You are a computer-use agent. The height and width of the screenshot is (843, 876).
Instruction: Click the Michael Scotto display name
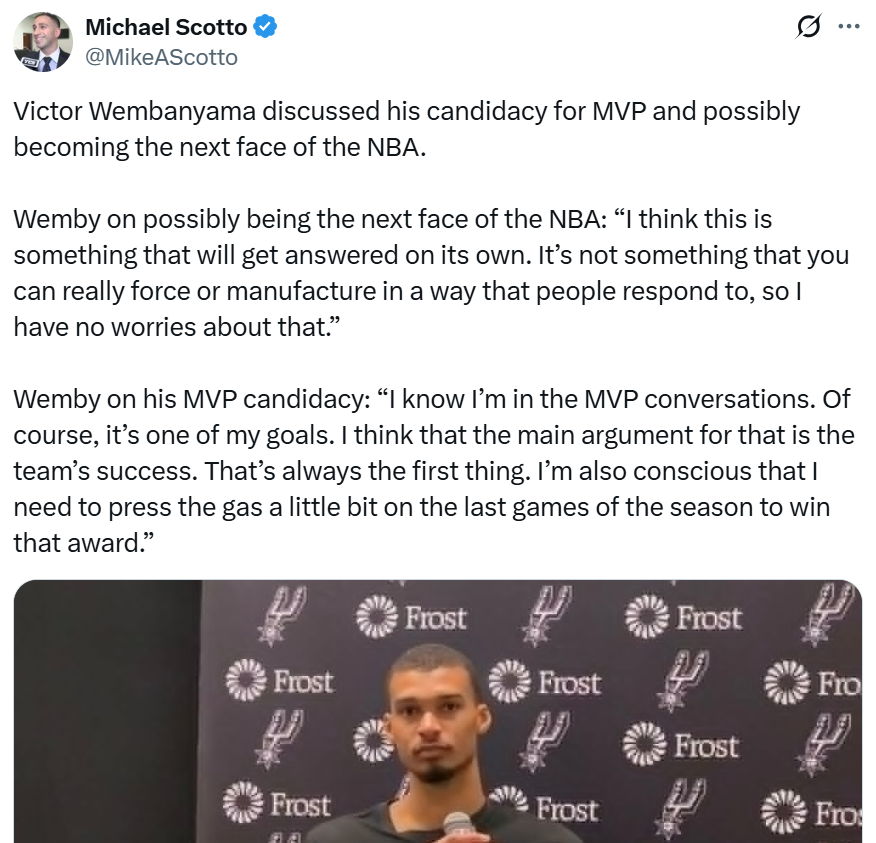coord(165,28)
